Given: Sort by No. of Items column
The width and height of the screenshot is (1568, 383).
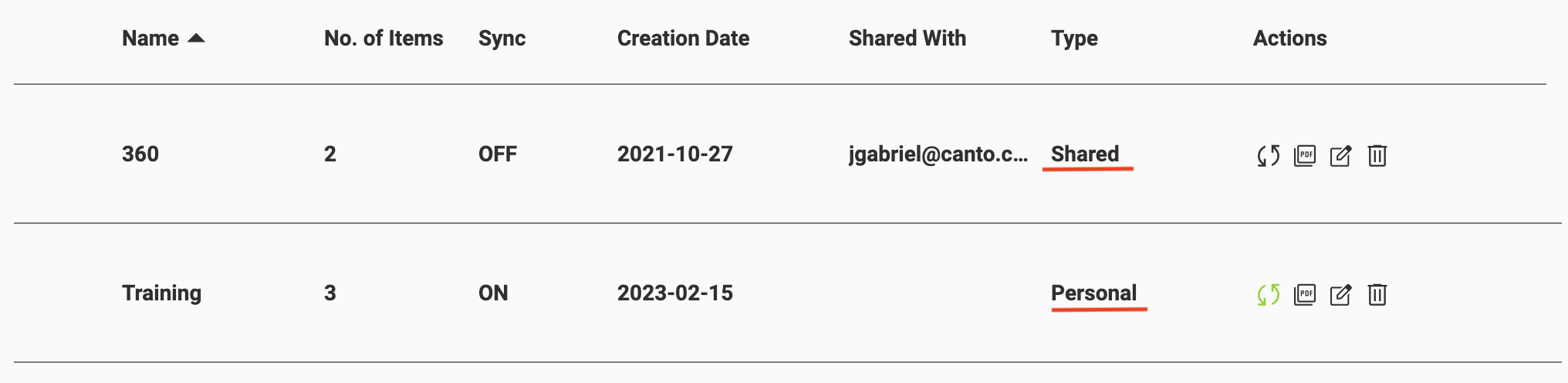Looking at the screenshot, I should (384, 38).
